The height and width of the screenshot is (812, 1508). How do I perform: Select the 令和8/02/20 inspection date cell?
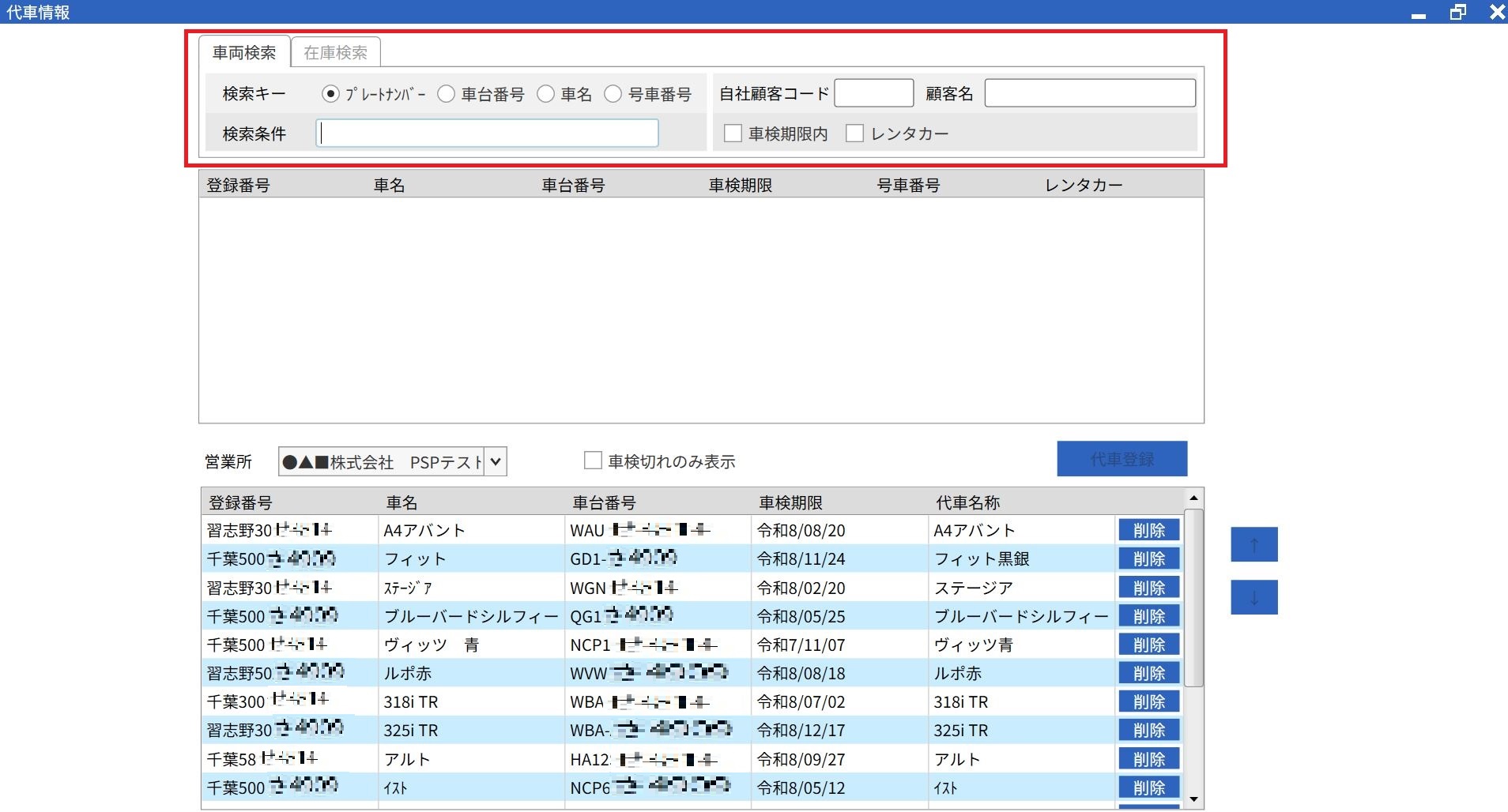click(x=839, y=588)
